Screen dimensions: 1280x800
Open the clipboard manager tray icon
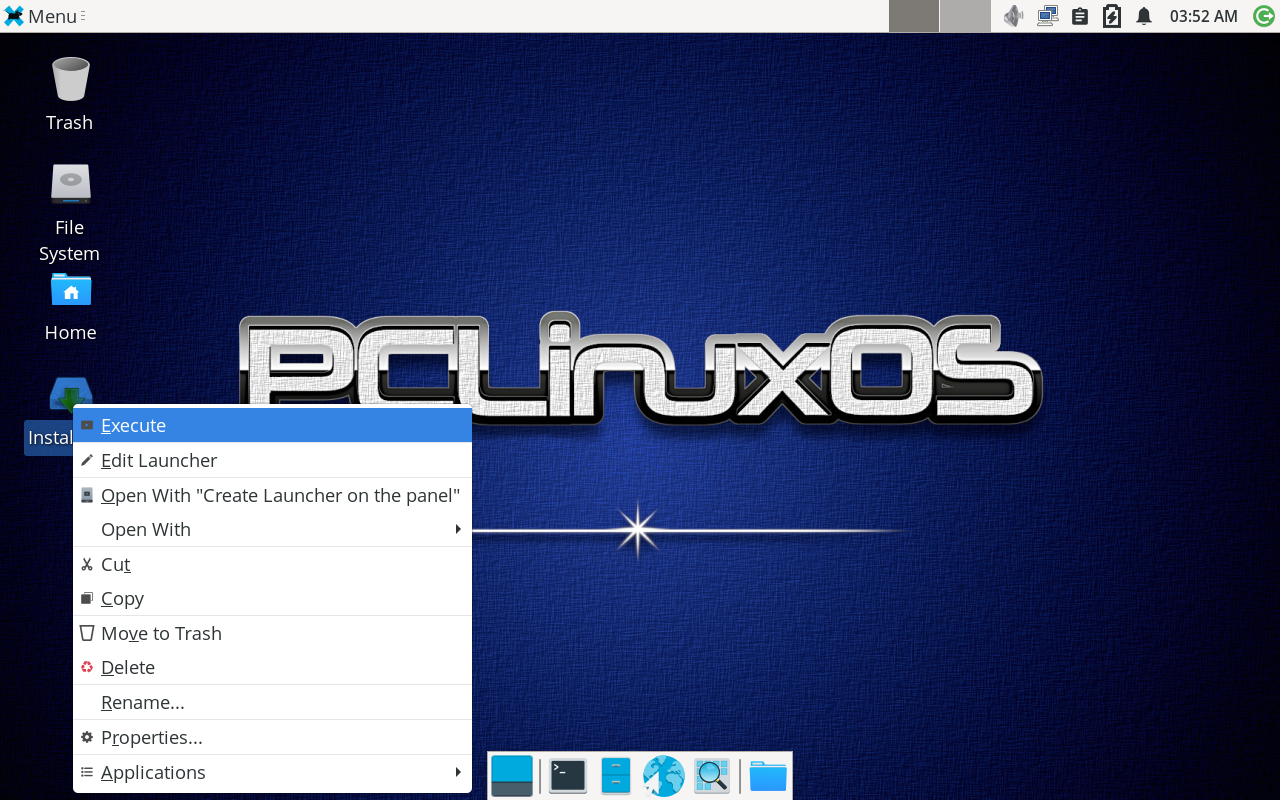[x=1079, y=16]
